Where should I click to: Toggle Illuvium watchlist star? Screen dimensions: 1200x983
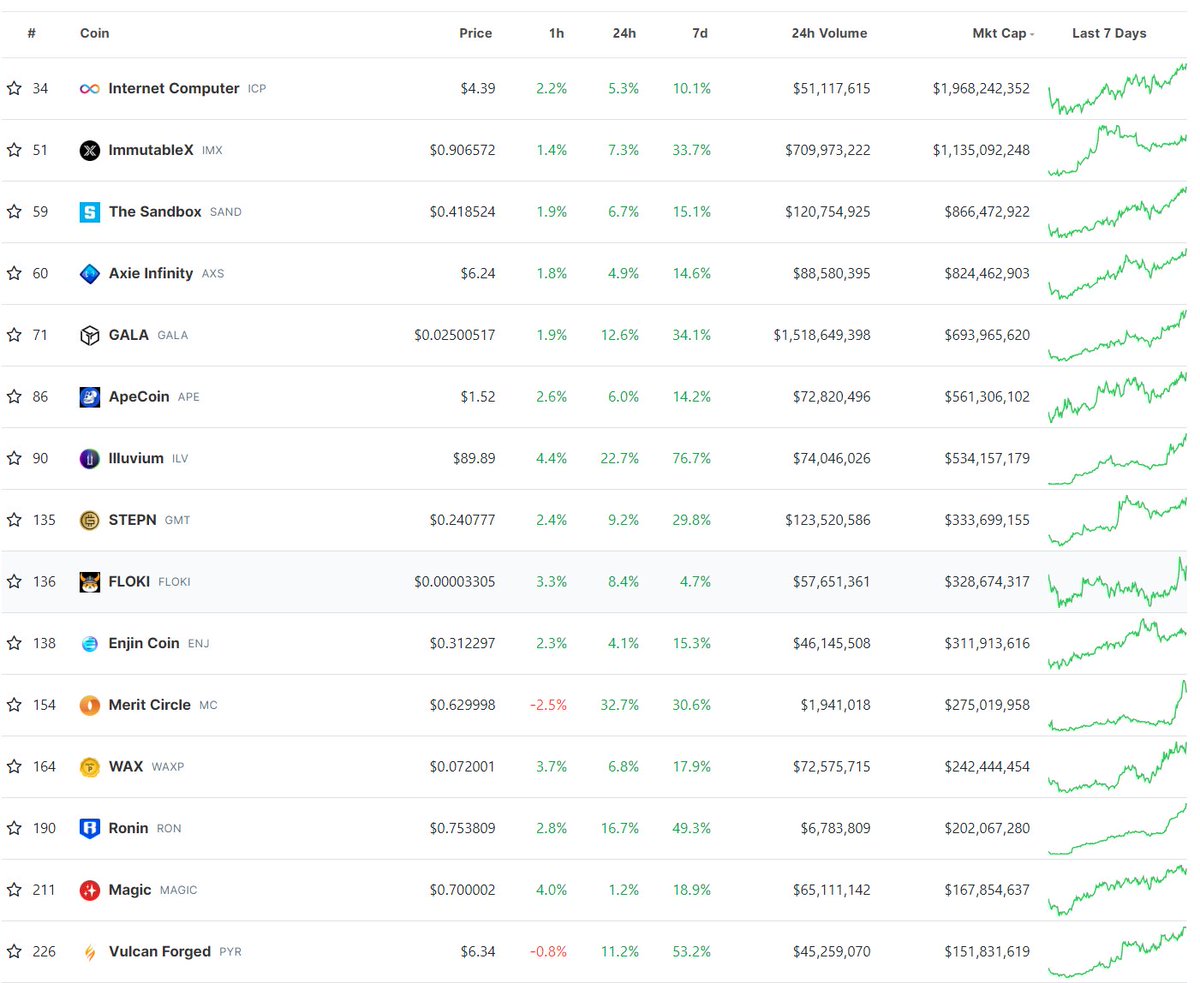[x=14, y=458]
